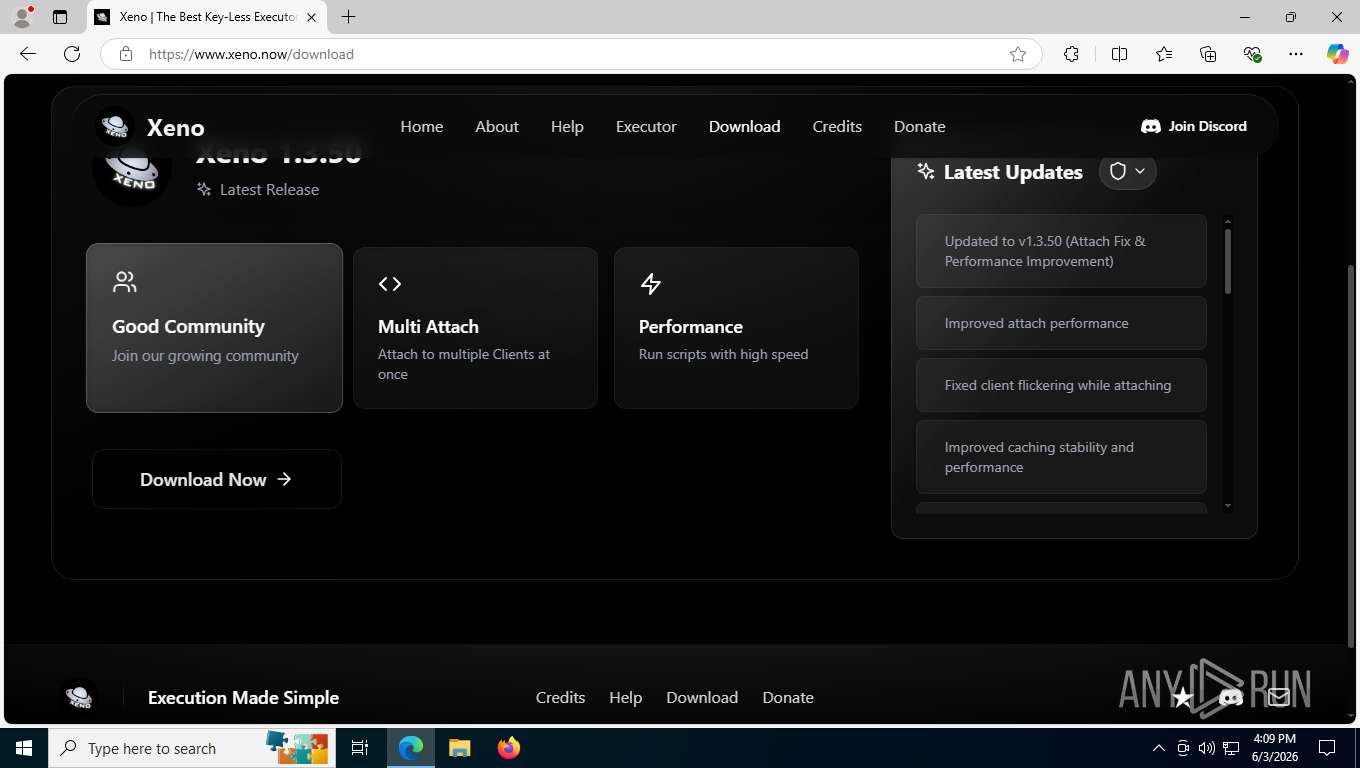Screen dimensions: 1360x768
Task: Select the Performance card
Action: coord(736,328)
